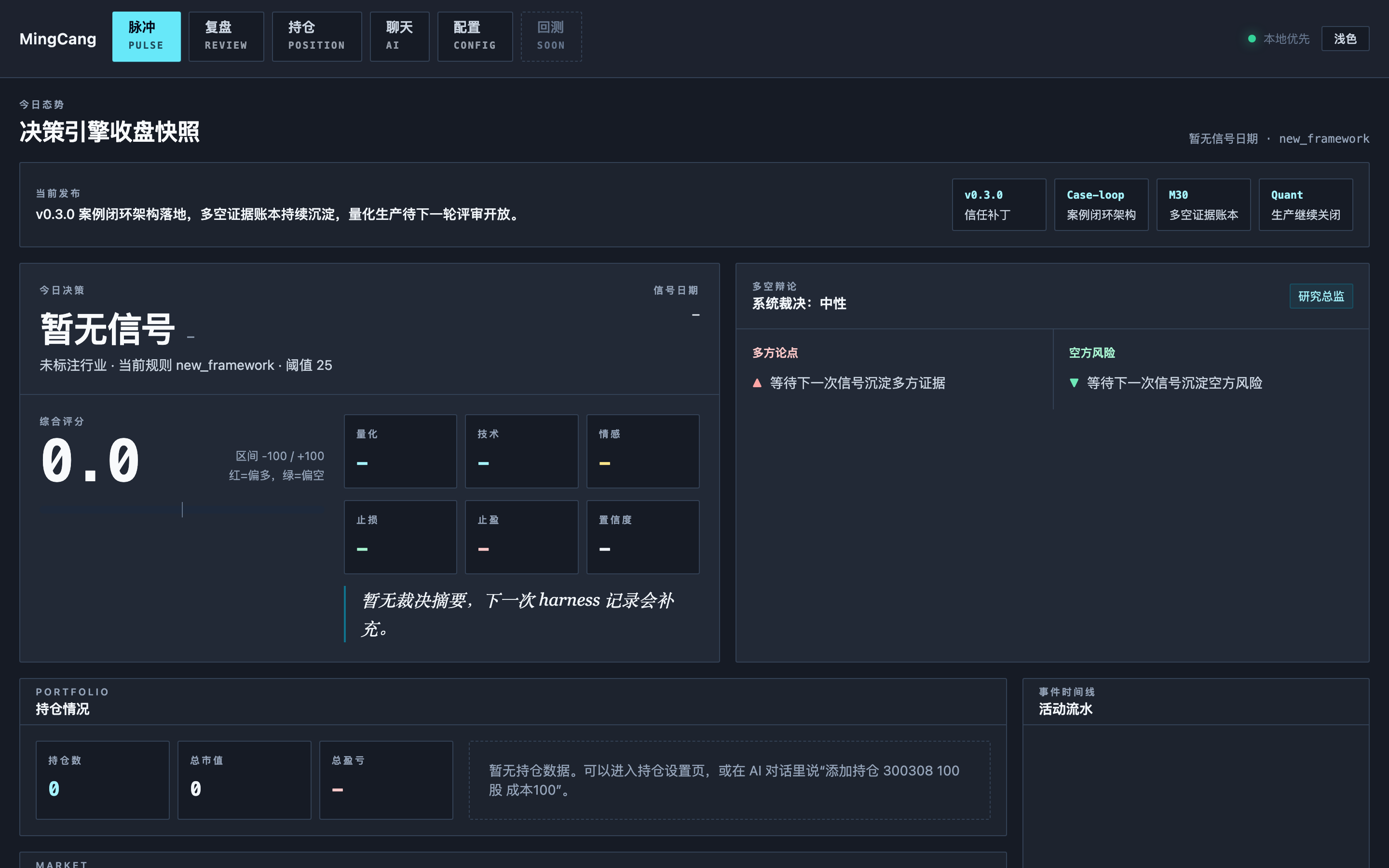The image size is (1389, 868).
Task: Click the red up-triangle beside 多方证据
Action: (x=757, y=383)
